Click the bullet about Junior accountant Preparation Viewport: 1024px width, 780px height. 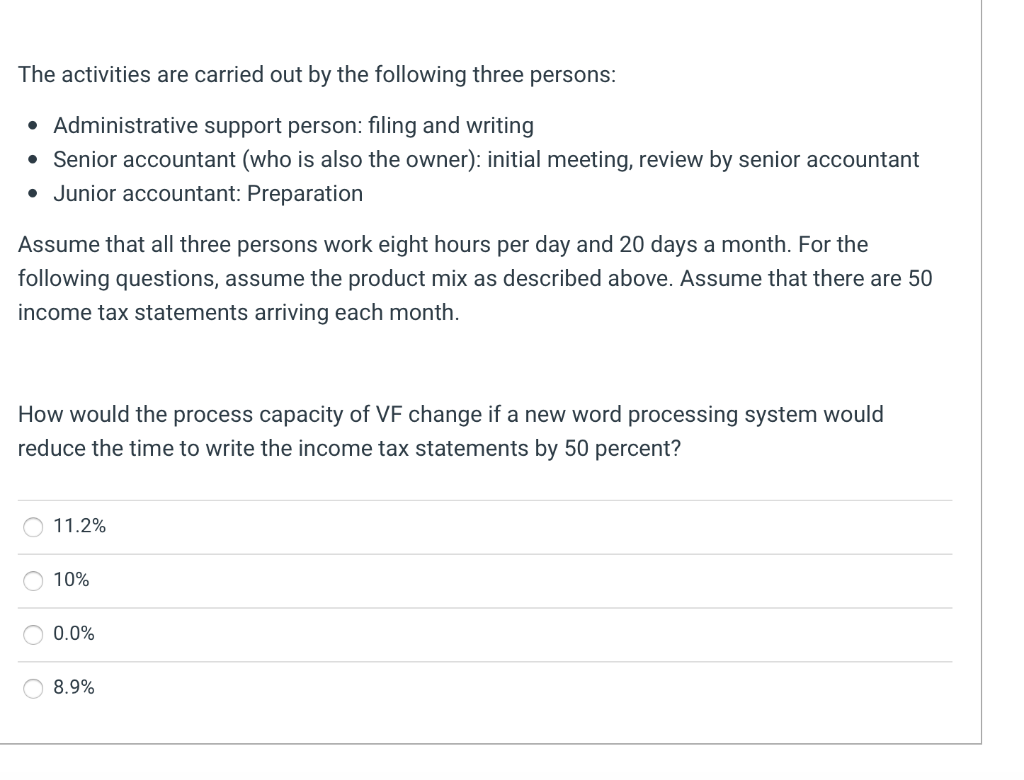208,193
